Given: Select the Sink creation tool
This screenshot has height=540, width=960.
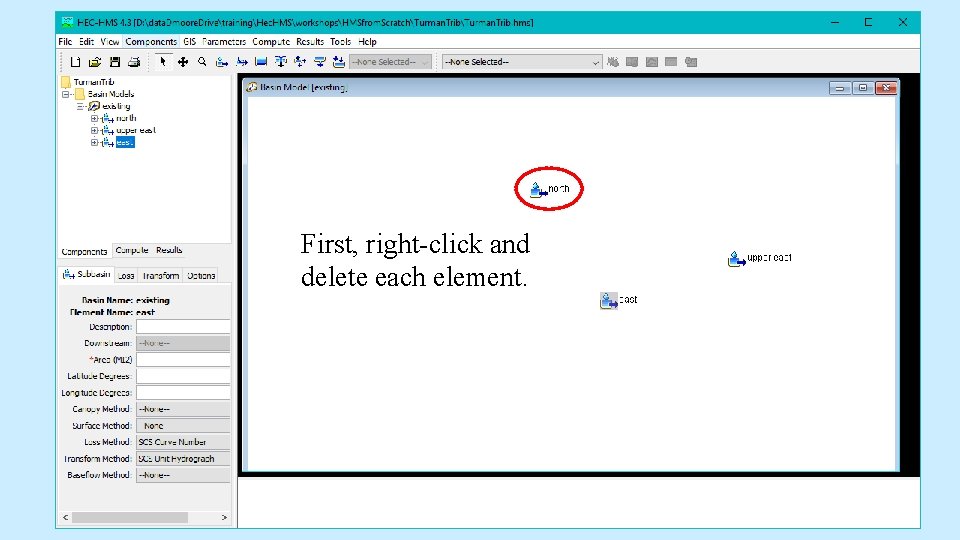Looking at the screenshot, I should (339, 62).
